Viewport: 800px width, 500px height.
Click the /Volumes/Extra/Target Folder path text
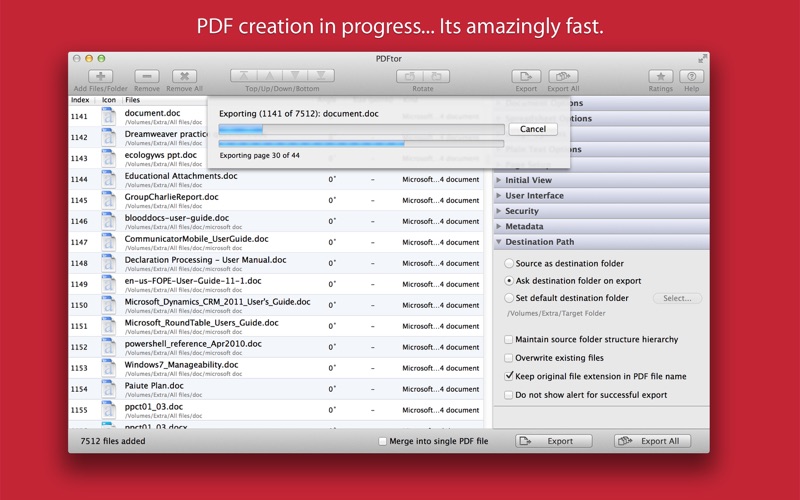coord(556,313)
